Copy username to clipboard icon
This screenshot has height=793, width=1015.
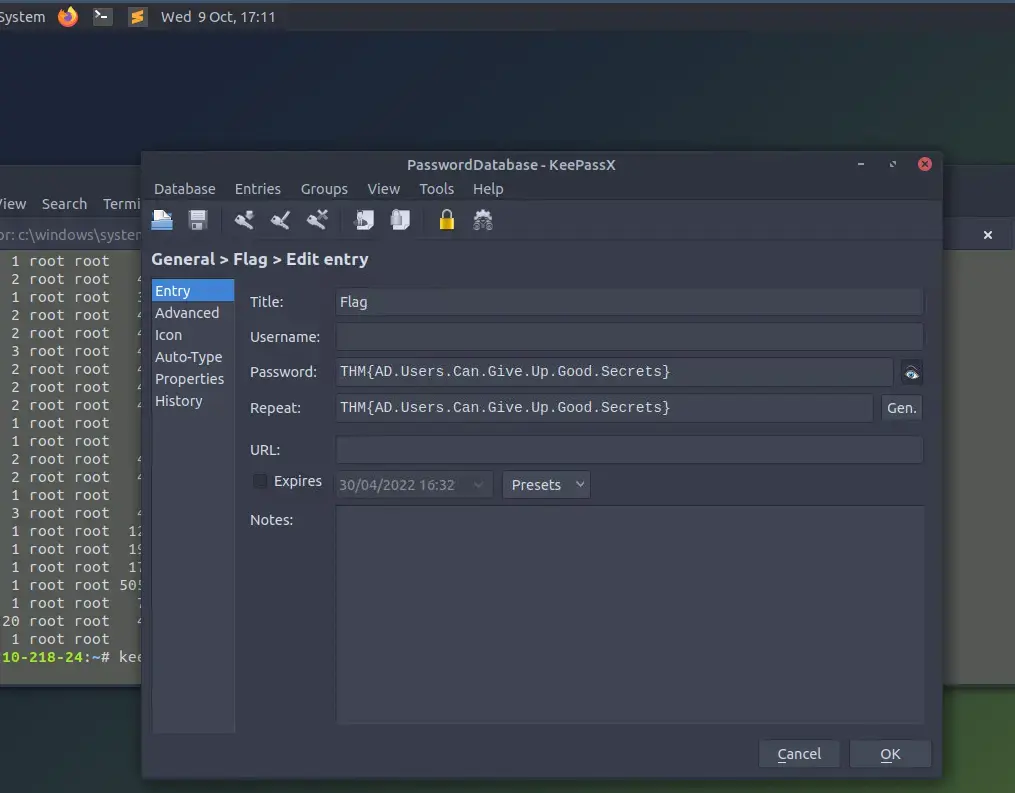(x=364, y=220)
